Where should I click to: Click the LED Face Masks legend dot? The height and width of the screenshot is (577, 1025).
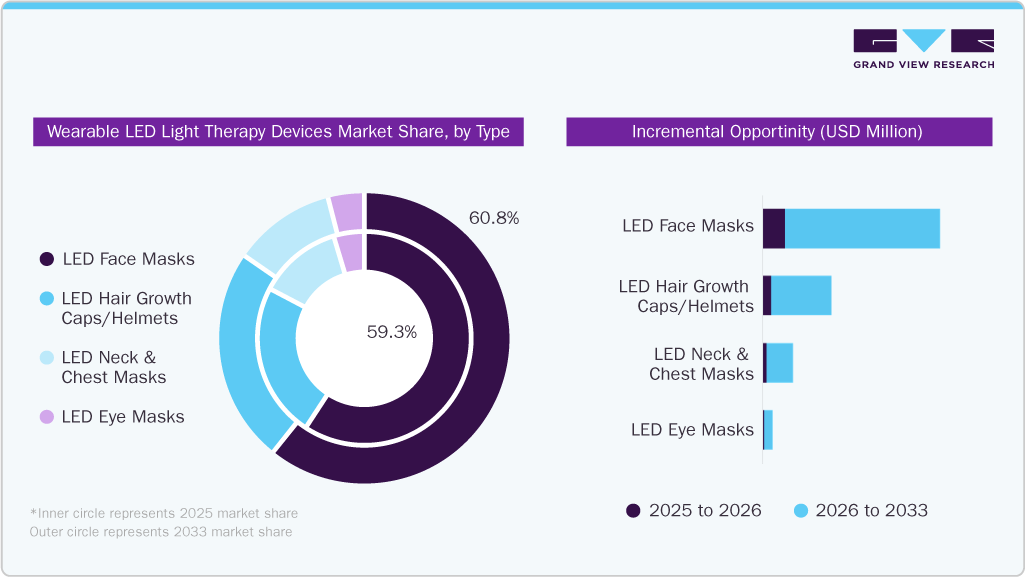47,259
